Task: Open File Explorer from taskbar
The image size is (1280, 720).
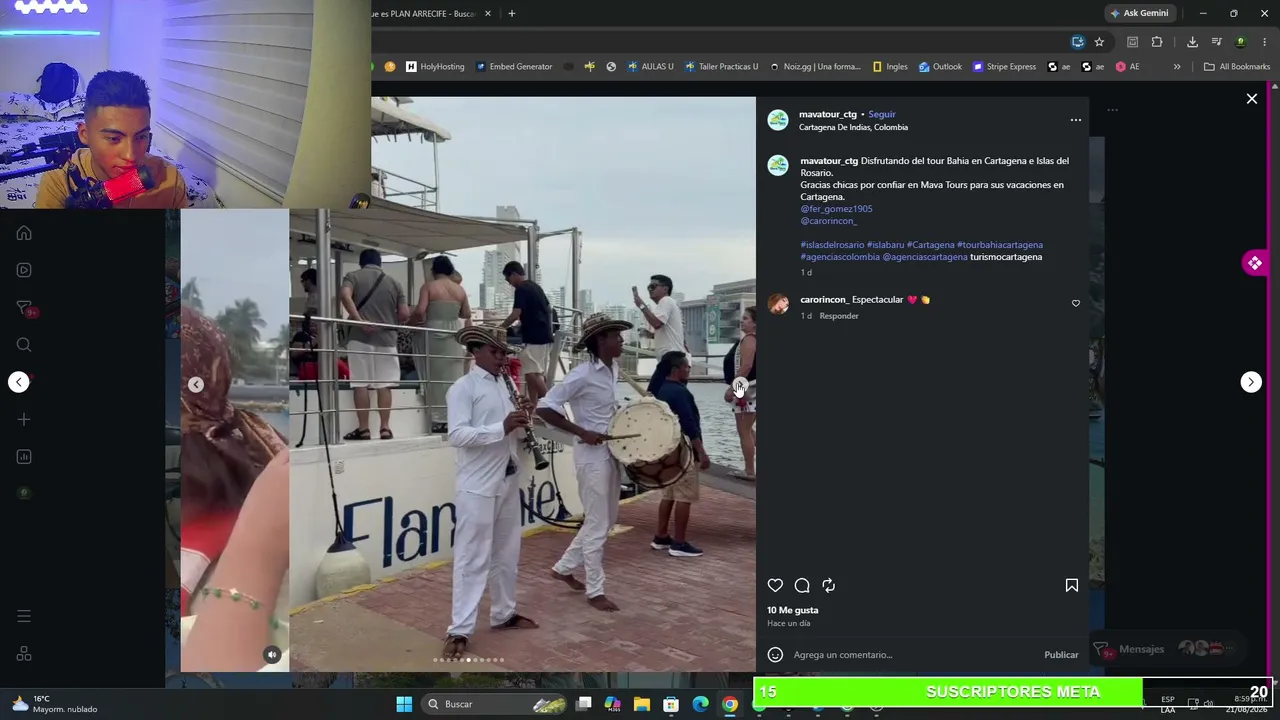Action: (x=642, y=704)
